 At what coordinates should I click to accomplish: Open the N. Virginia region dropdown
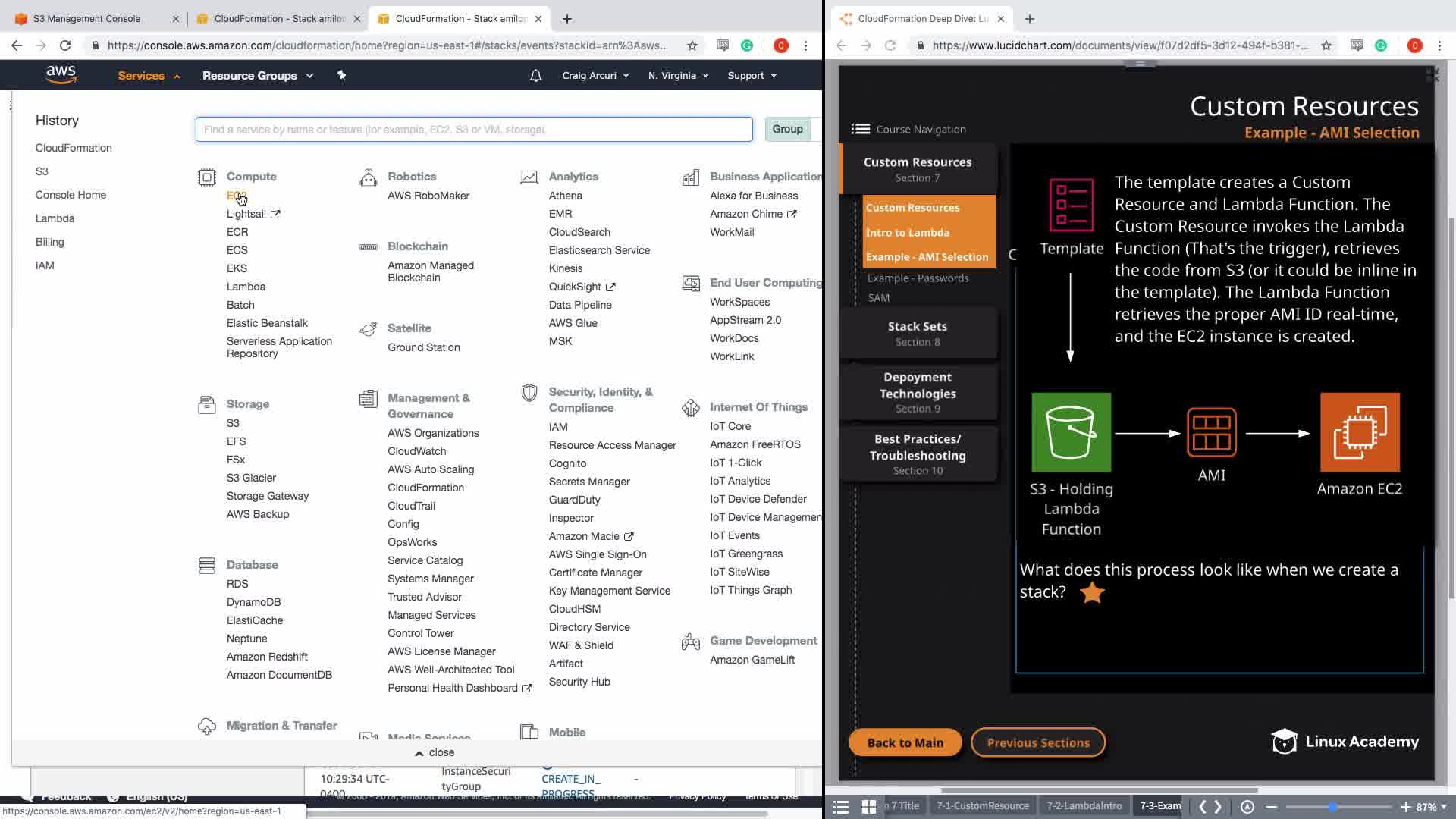click(677, 76)
